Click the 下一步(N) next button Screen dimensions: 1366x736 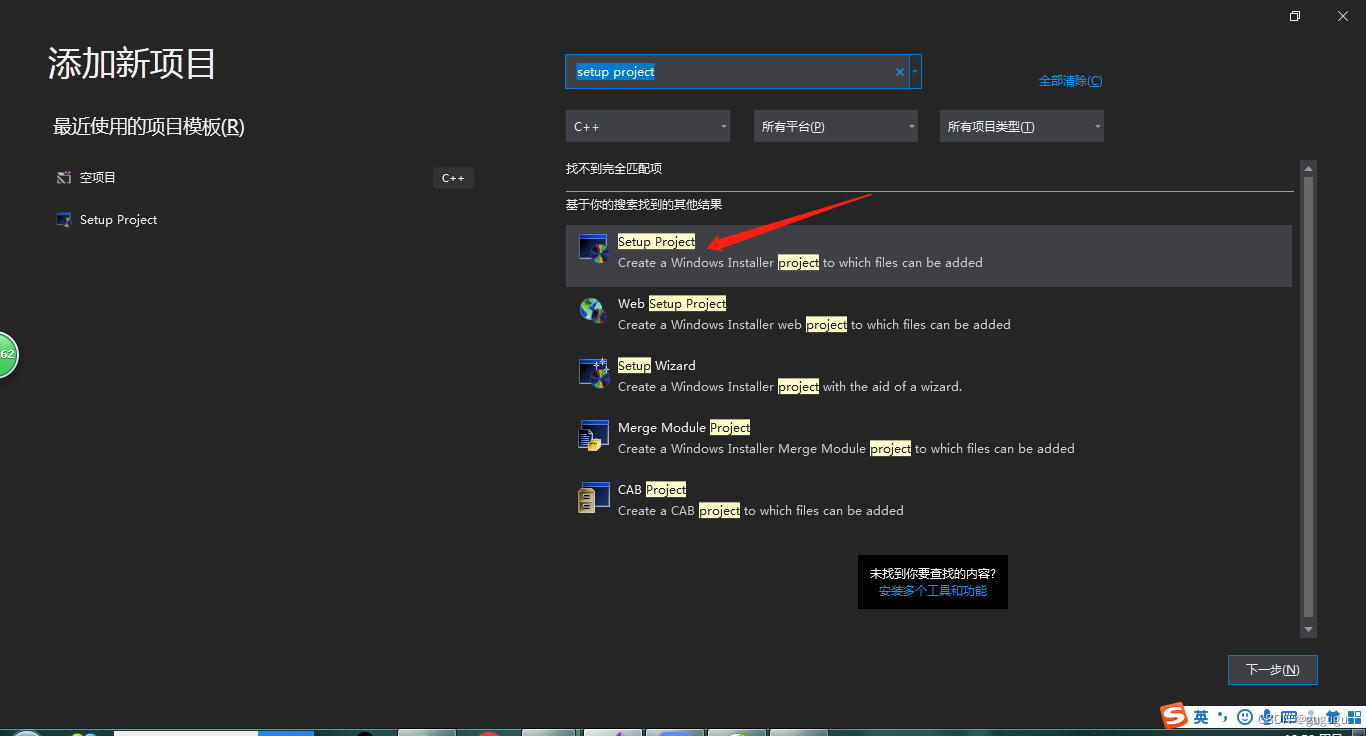[1272, 670]
